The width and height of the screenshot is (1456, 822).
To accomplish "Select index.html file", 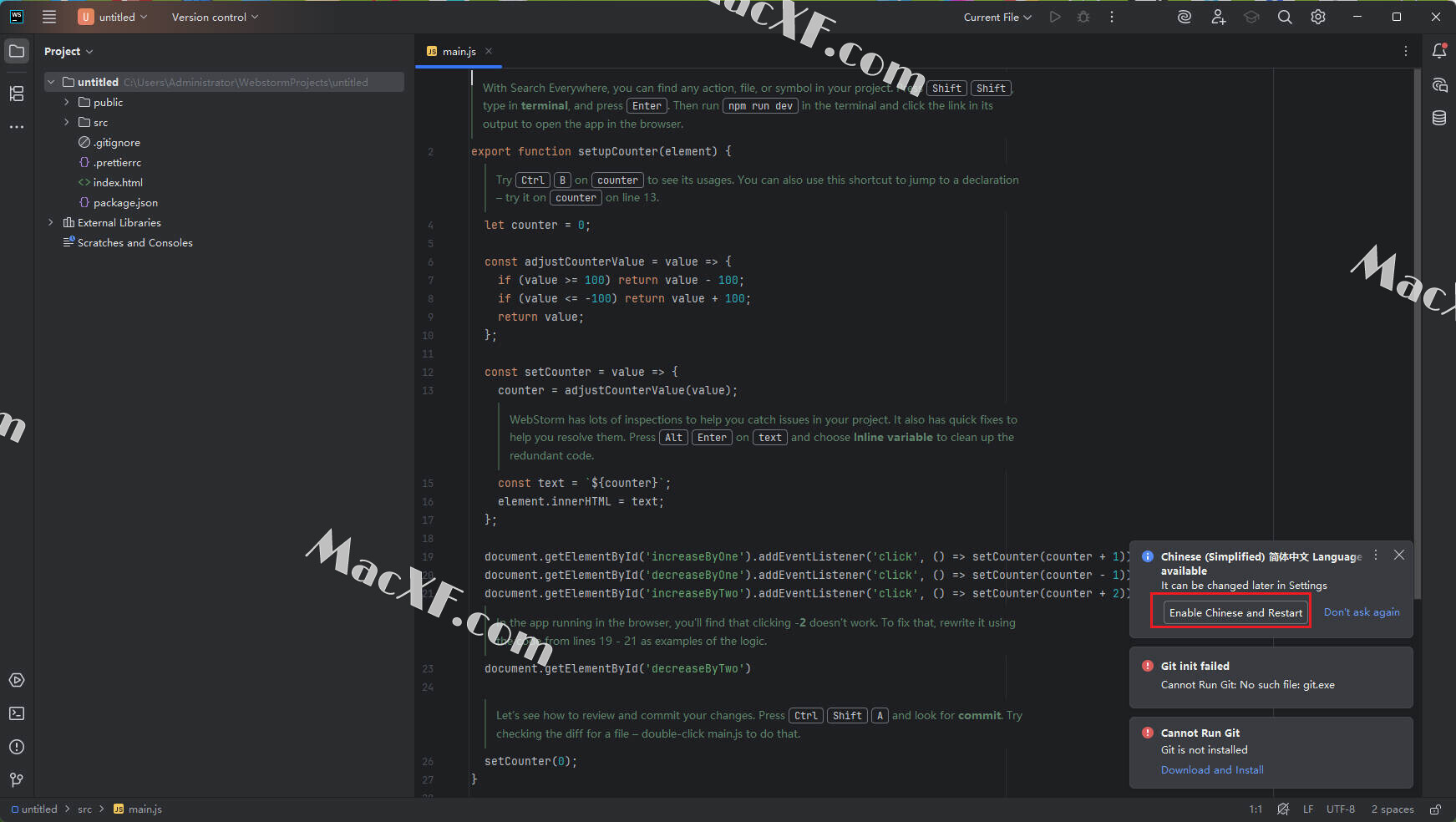I will click(x=110, y=182).
